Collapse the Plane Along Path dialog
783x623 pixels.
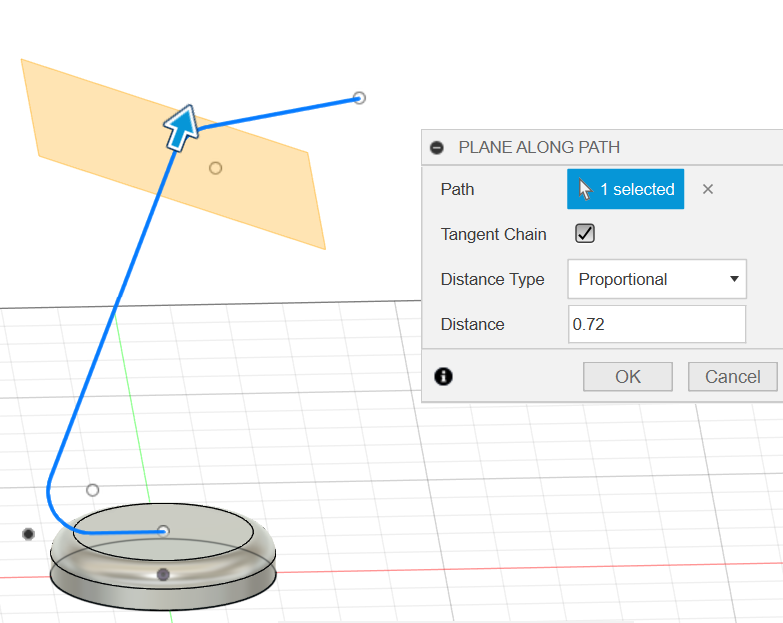(437, 147)
